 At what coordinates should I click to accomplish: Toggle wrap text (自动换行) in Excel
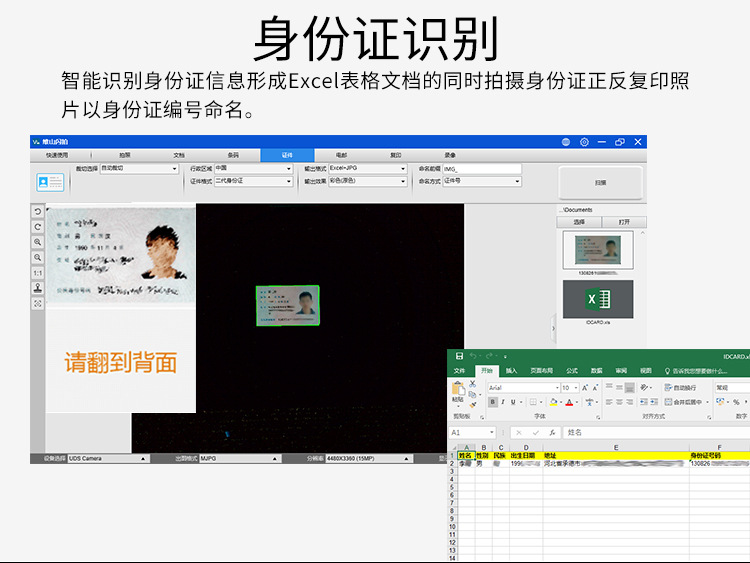coord(680,387)
